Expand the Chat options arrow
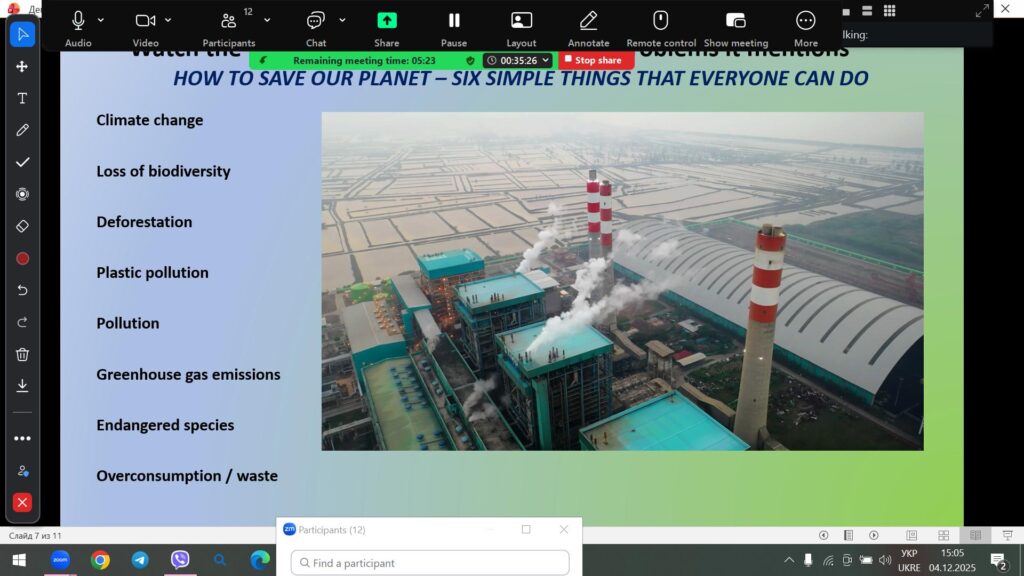The height and width of the screenshot is (576, 1024). click(342, 20)
